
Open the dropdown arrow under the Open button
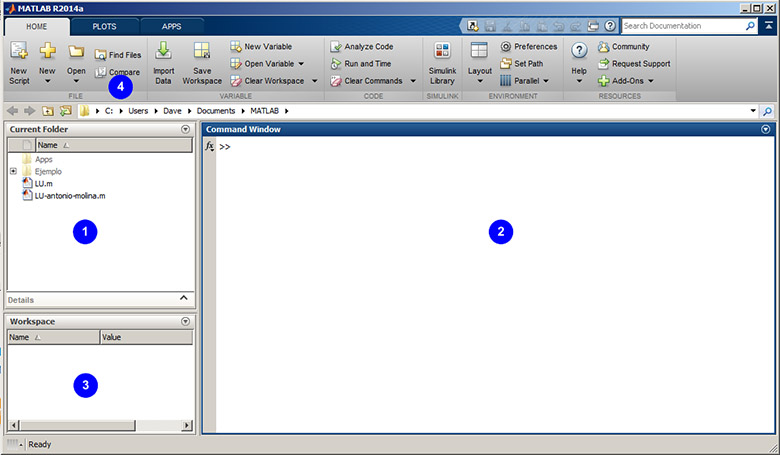[x=76, y=81]
